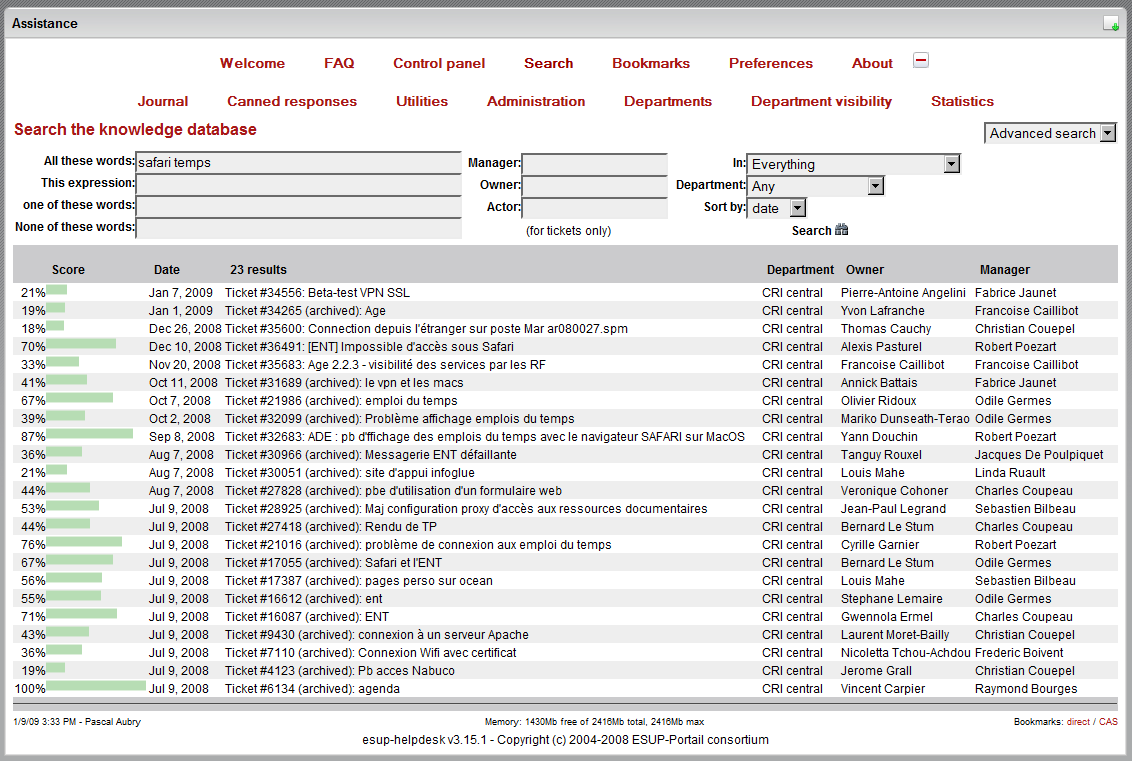This screenshot has width=1132, height=761.
Task: Open archived Ticket #6134 agenda
Action: coord(312,689)
